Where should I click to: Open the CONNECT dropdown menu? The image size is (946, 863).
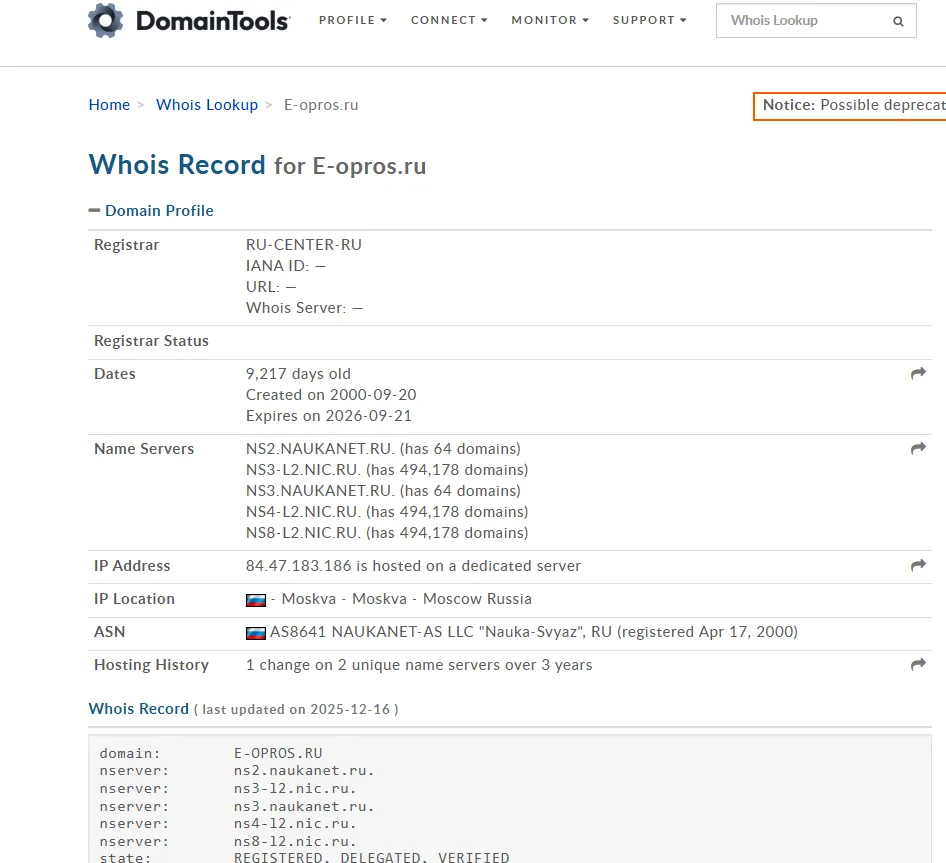click(x=449, y=21)
